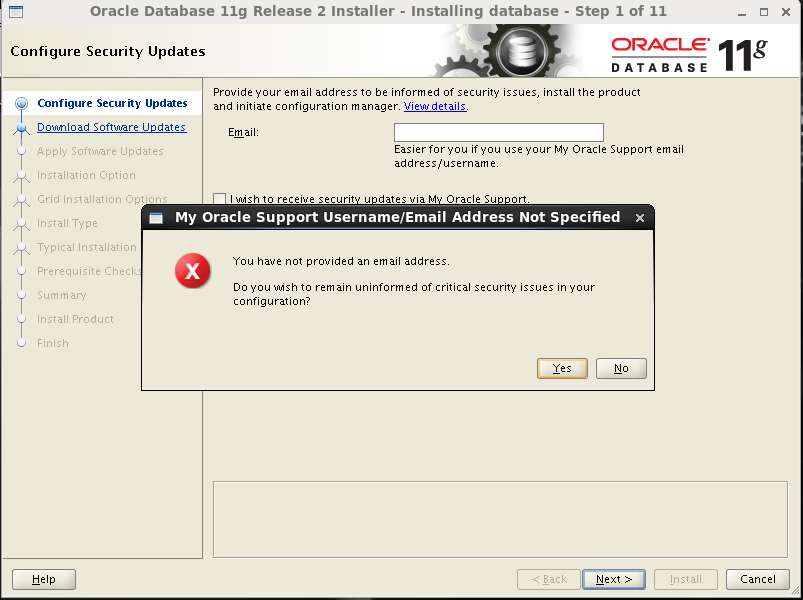Image resolution: width=803 pixels, height=600 pixels.
Task: Click the Oracle Database 11g logo
Action: [689, 55]
